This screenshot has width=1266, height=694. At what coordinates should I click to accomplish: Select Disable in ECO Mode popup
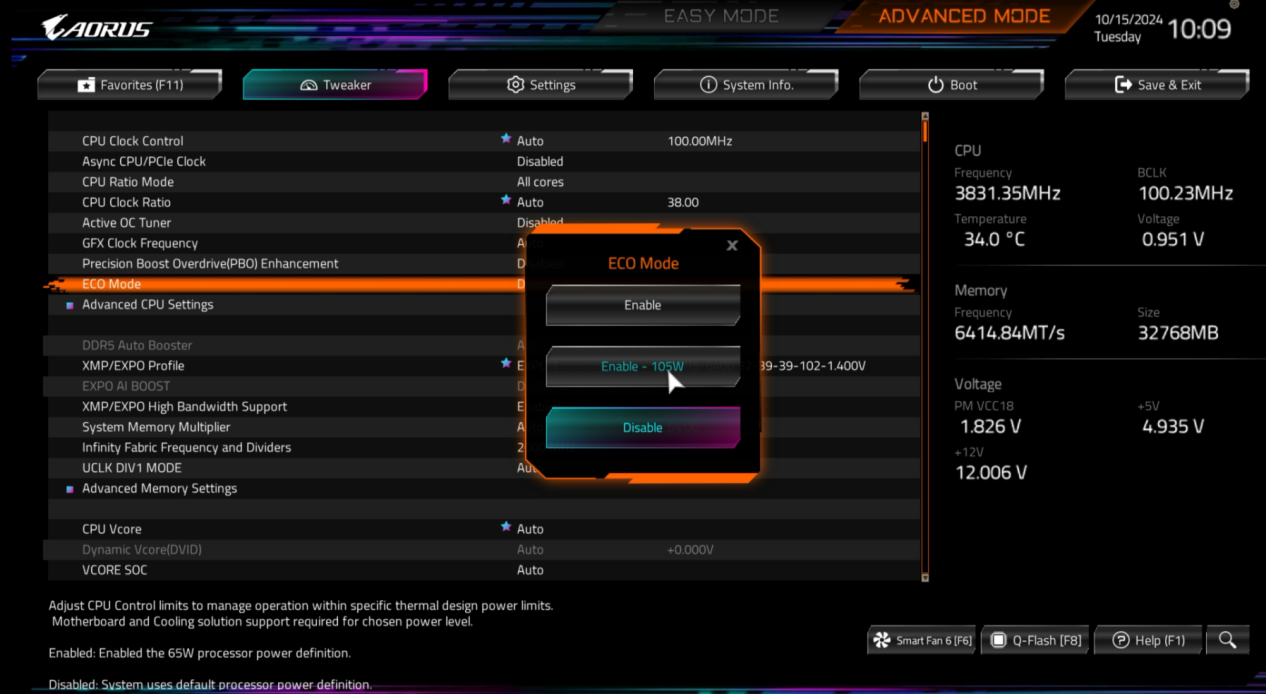pyautogui.click(x=642, y=427)
